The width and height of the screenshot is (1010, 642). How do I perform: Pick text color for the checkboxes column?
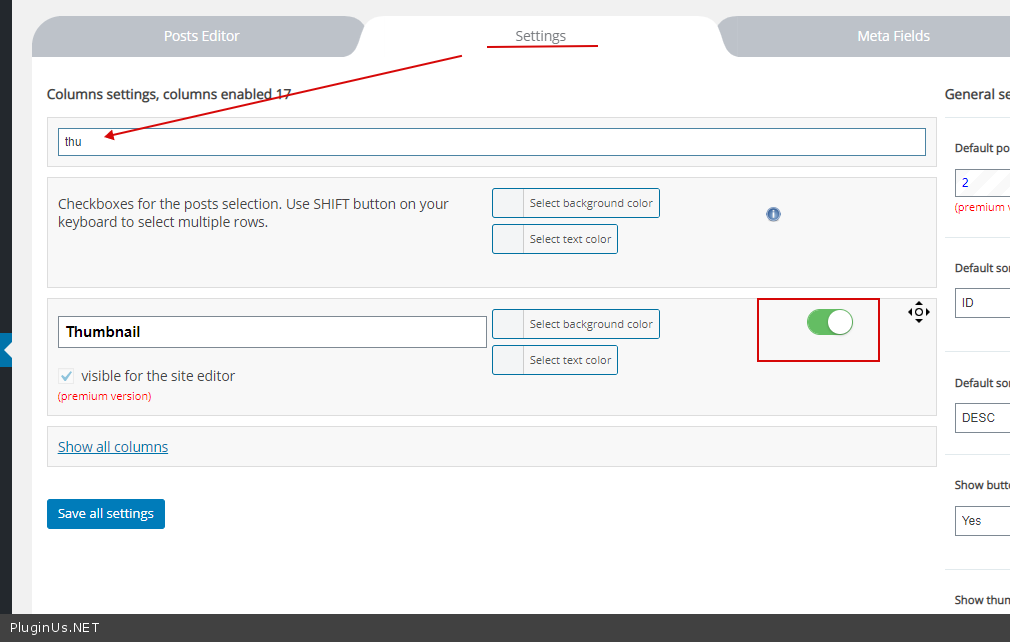pos(555,239)
